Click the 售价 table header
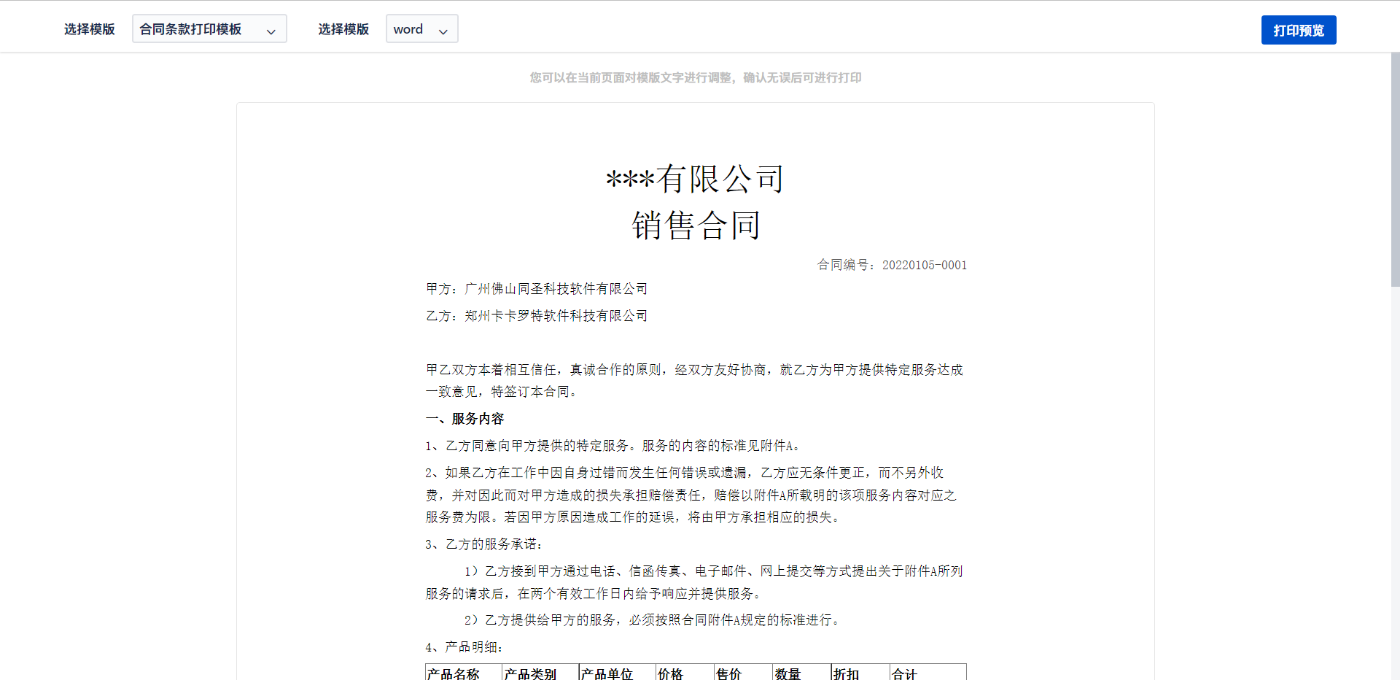This screenshot has width=1400, height=680. 743,673
